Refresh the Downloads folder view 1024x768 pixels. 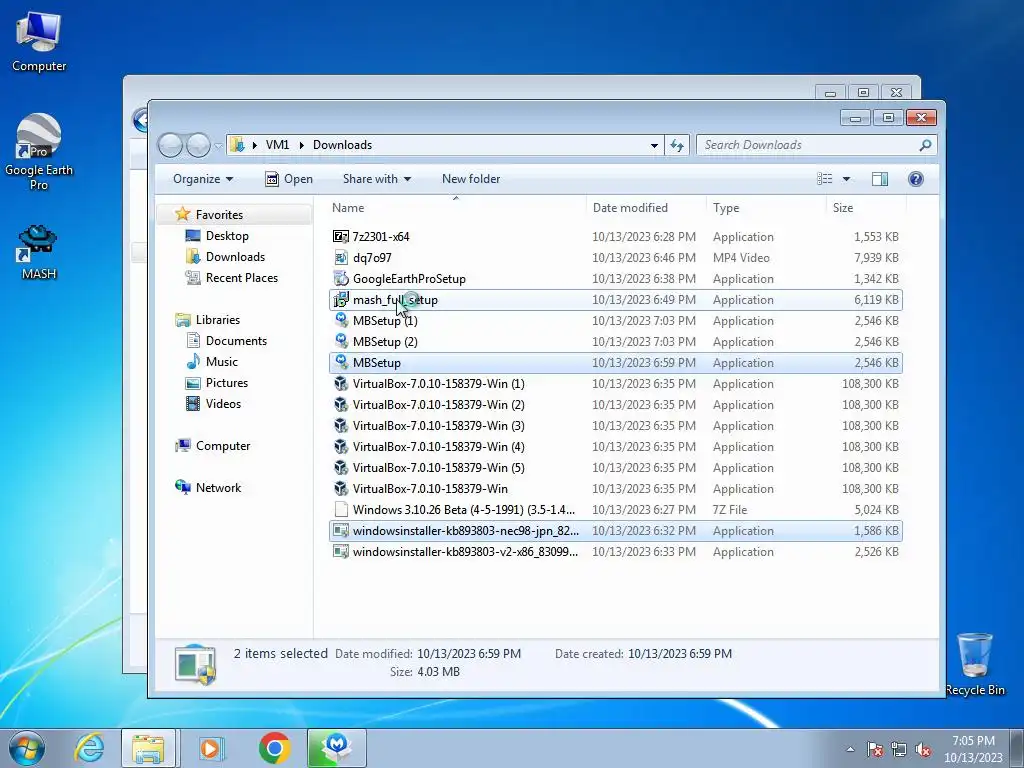677,145
